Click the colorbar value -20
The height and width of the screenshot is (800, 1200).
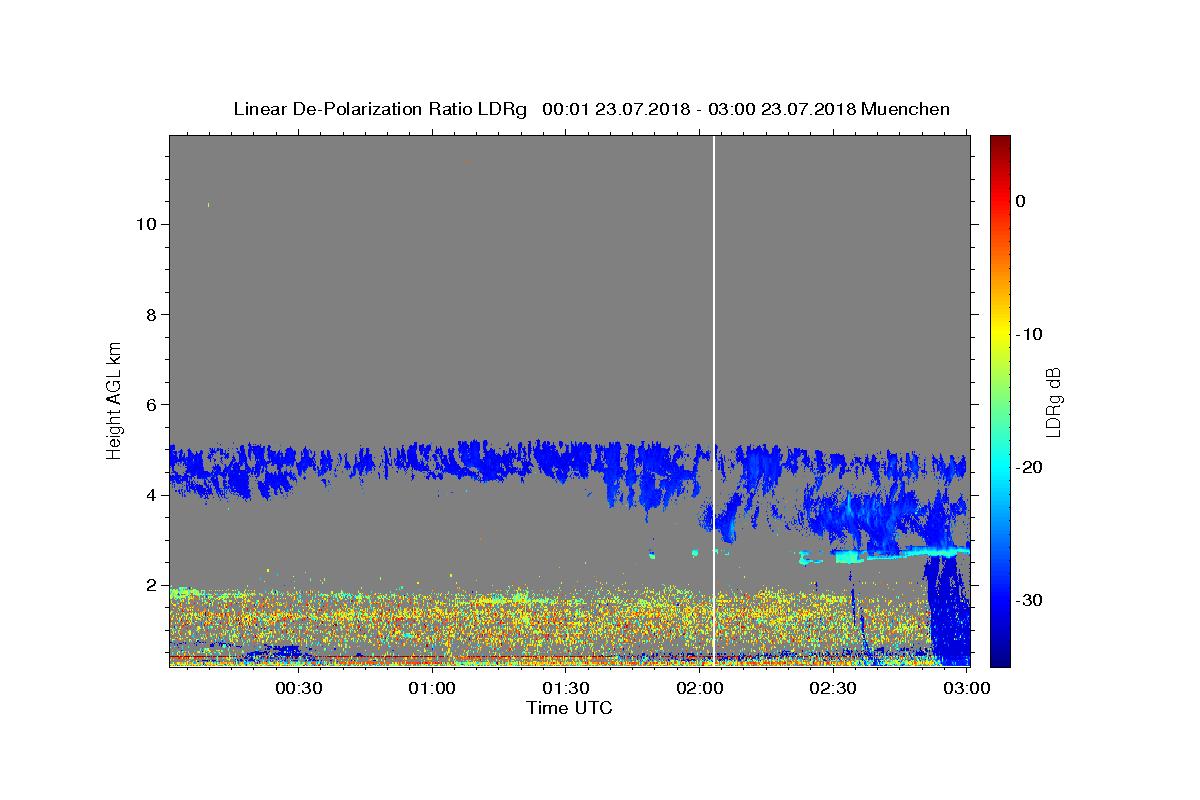click(1030, 467)
